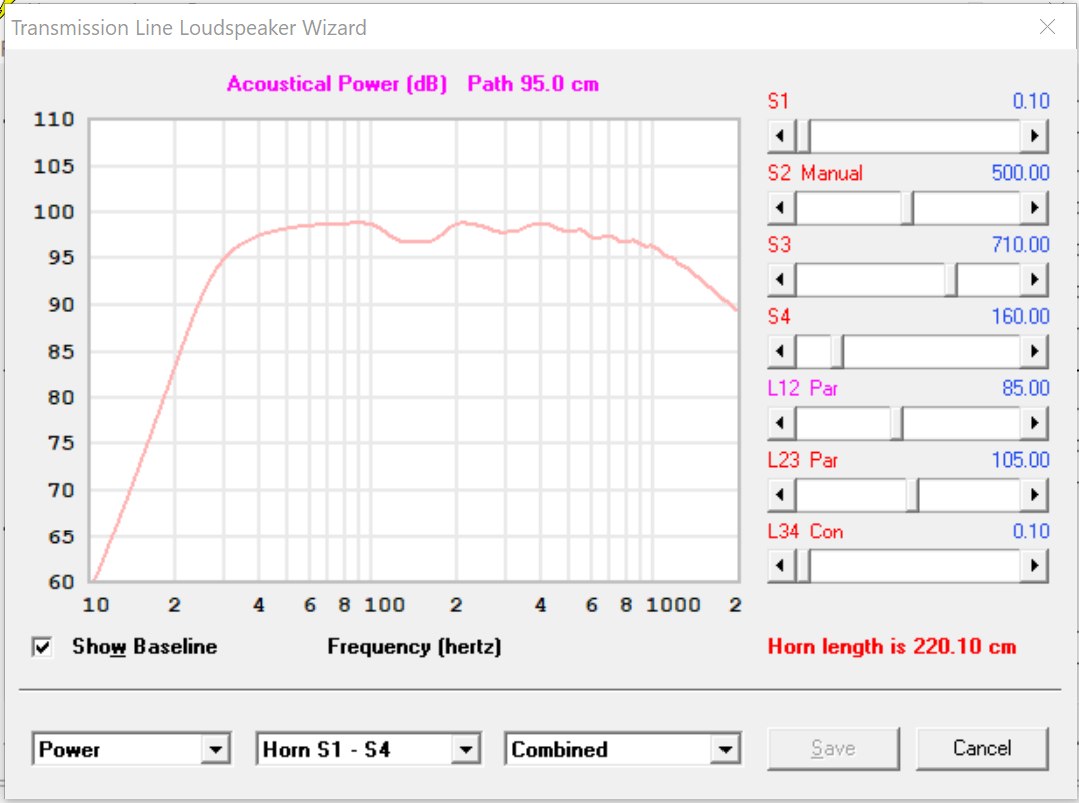This screenshot has height=803, width=1079.
Task: Click the S2 value 500.00
Action: point(1021,173)
